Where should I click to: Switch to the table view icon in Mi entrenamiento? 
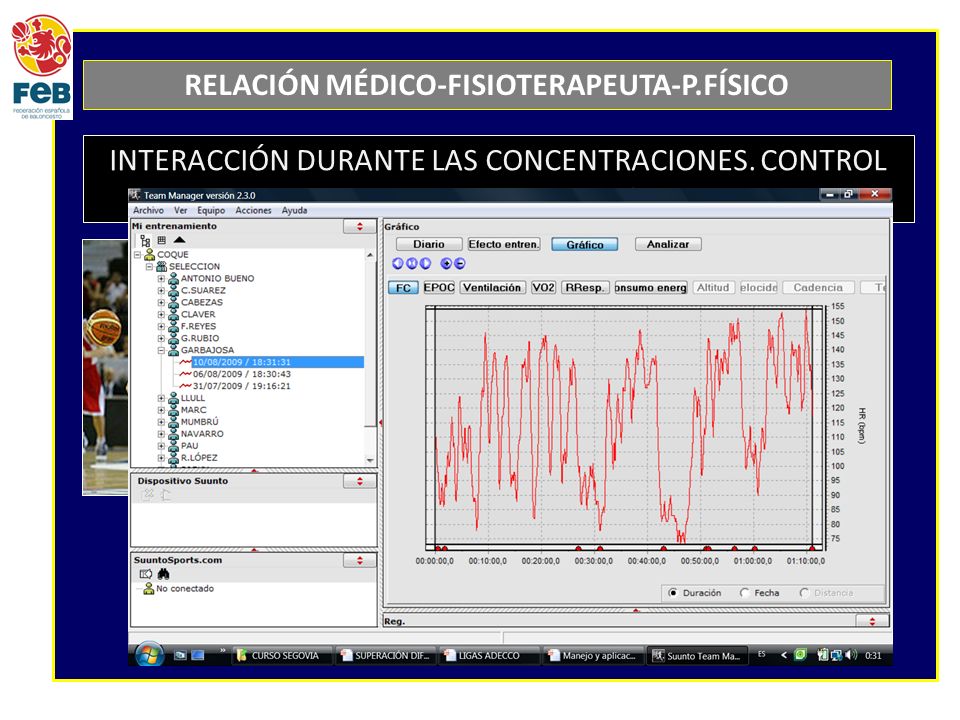point(162,241)
